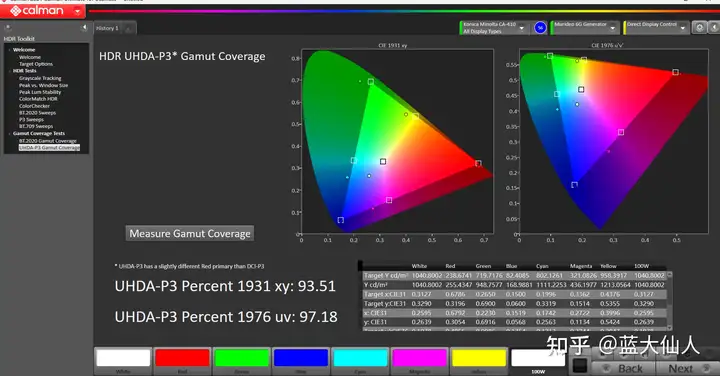The height and width of the screenshot is (376, 720).
Task: Collapse the HDR Toolkit sidebar with arrow icon
Action: pyautogui.click(x=84, y=28)
